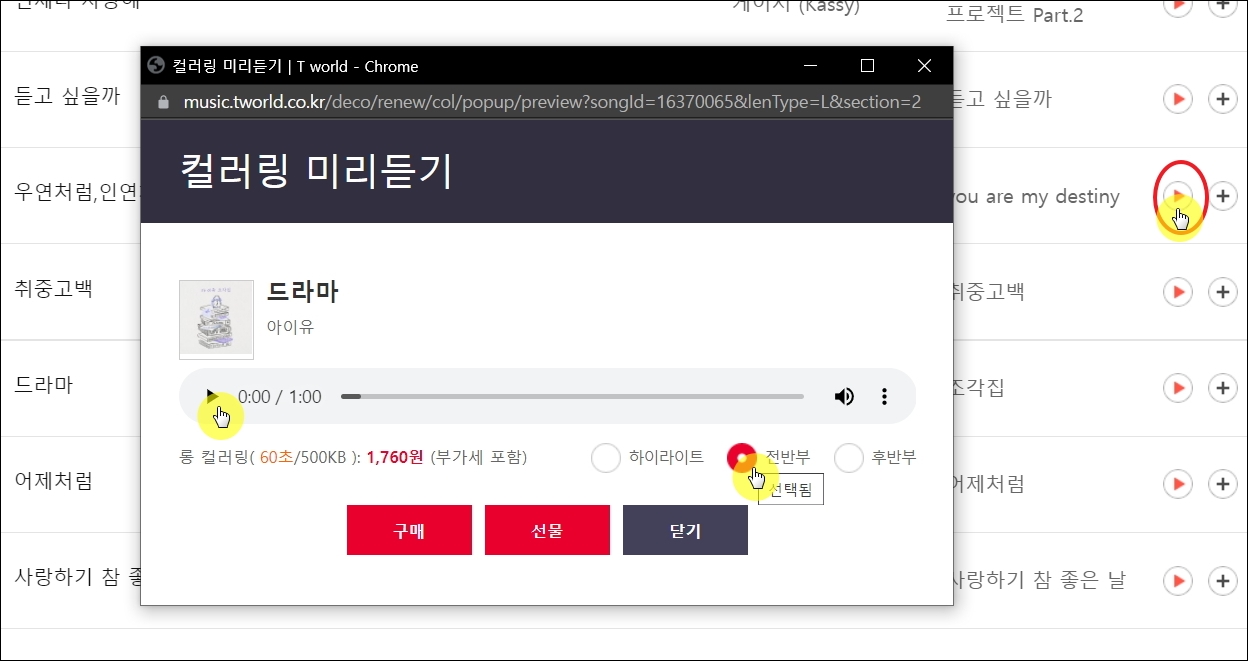Select the 전반부 radio option
Image resolution: width=1248 pixels, height=661 pixels.
point(742,458)
